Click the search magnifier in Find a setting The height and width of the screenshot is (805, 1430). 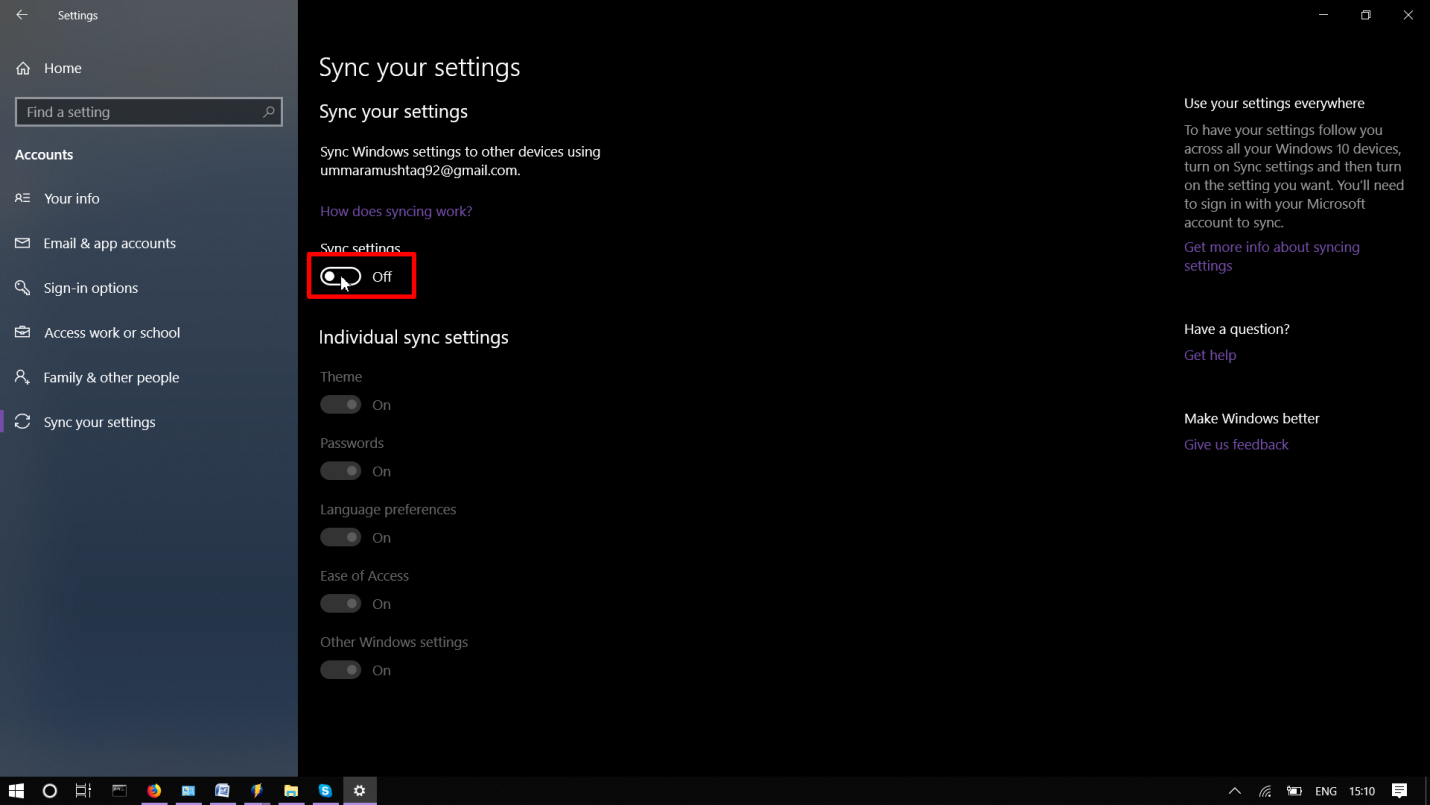coord(268,112)
